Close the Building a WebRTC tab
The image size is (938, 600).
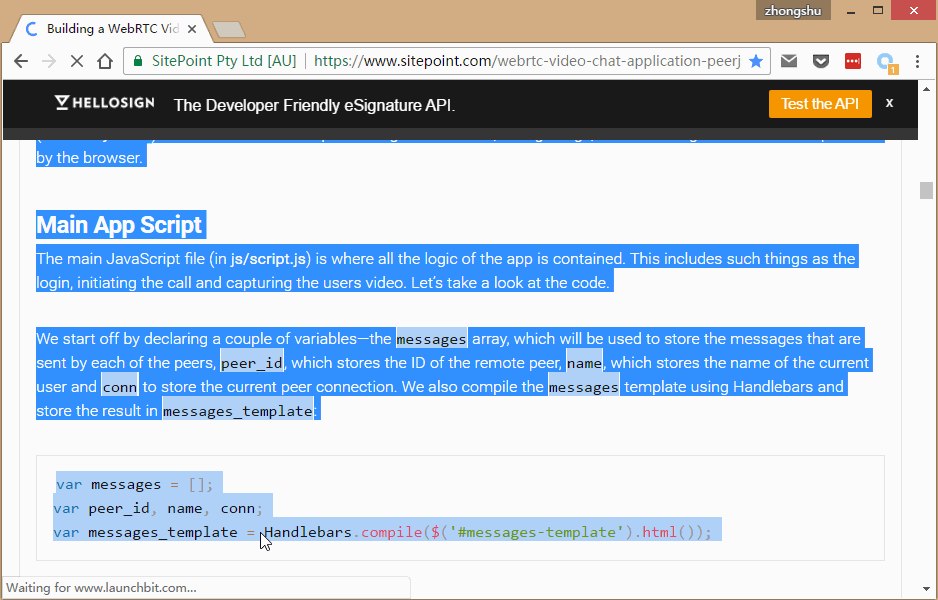192,29
